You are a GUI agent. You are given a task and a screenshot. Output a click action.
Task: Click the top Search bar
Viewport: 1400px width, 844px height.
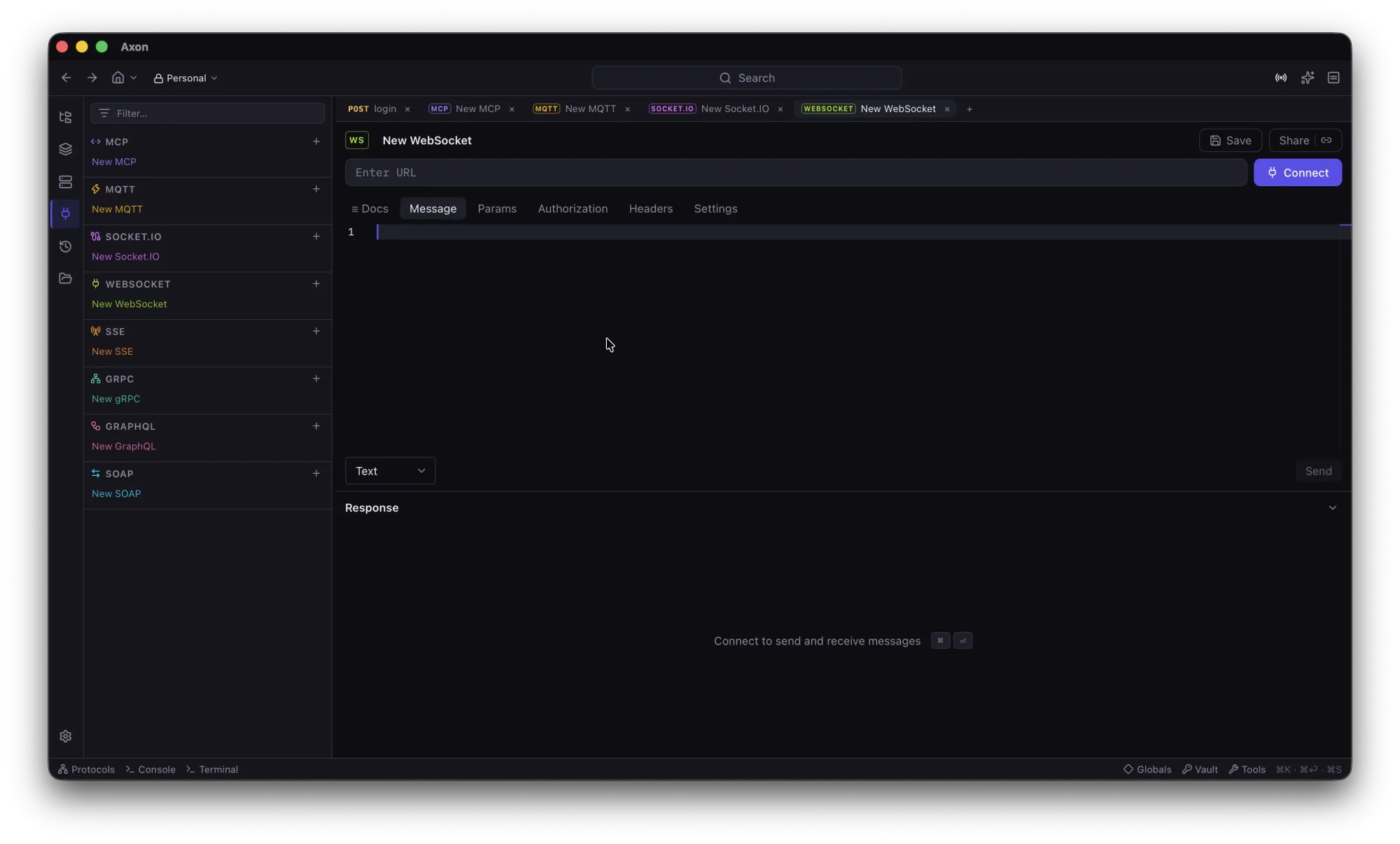coord(747,78)
